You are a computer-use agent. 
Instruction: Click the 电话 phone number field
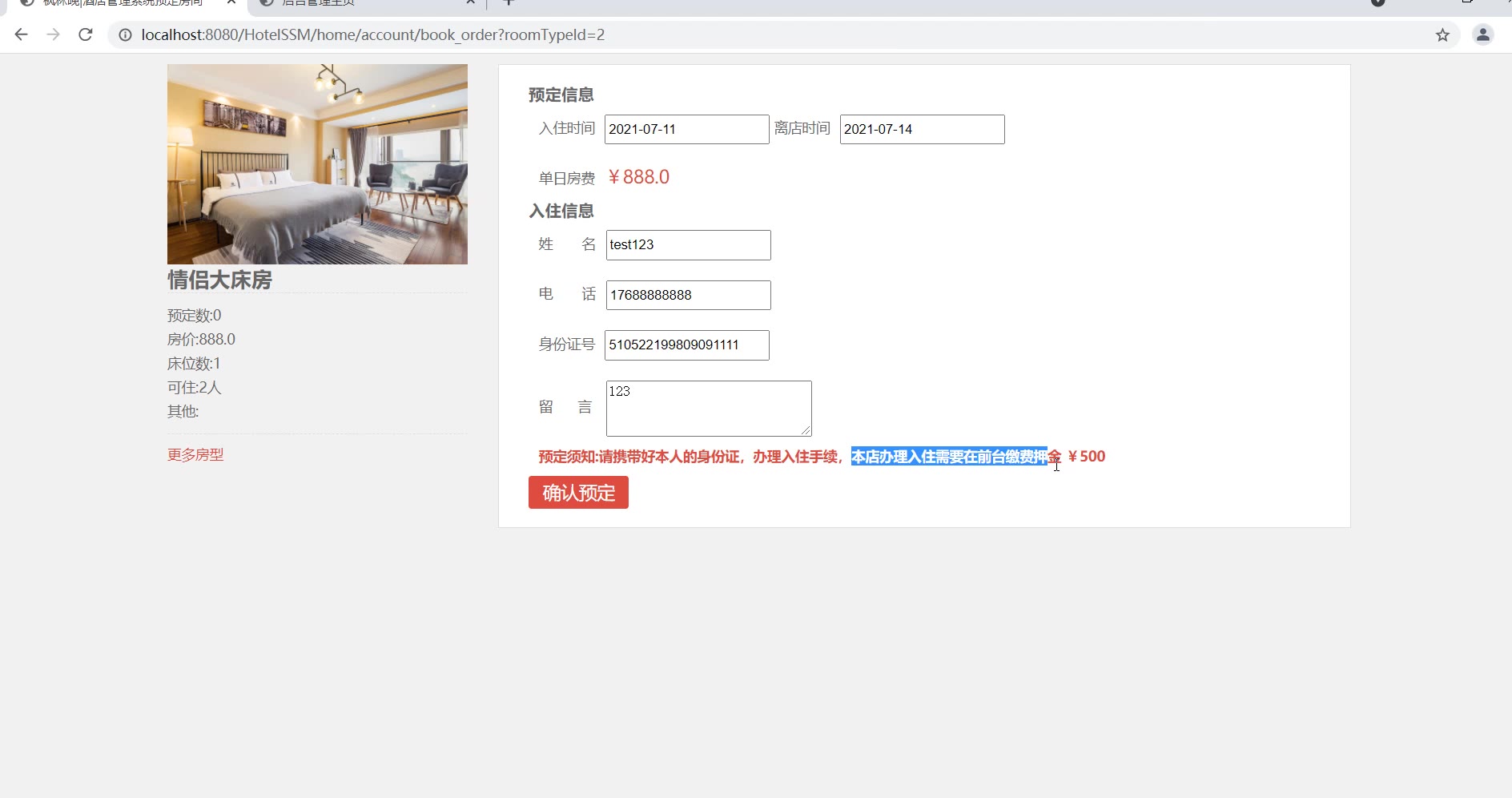point(688,295)
